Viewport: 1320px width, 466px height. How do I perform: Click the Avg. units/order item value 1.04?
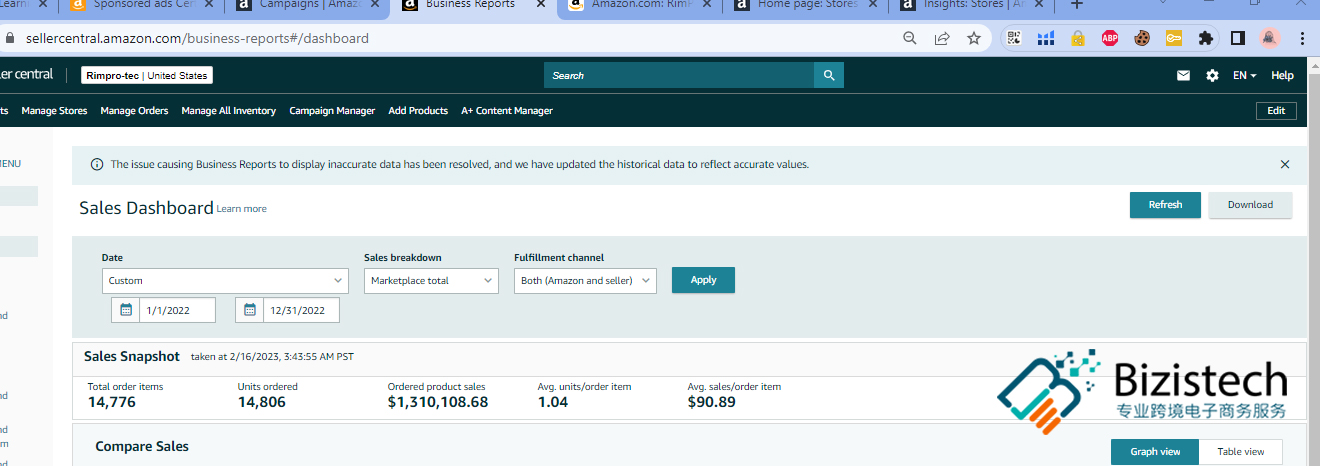[552, 402]
